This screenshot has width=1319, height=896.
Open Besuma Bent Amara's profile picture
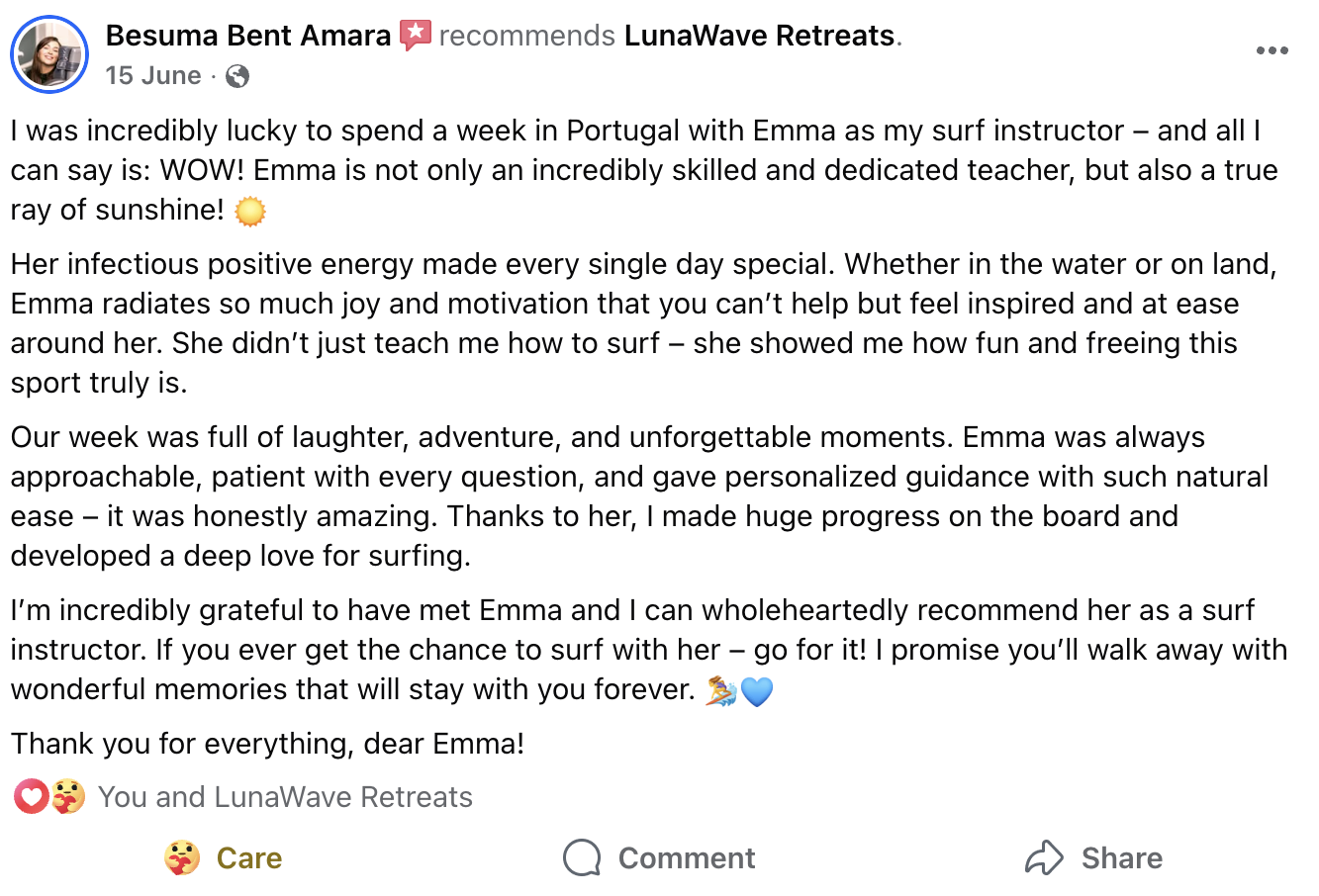tap(49, 54)
